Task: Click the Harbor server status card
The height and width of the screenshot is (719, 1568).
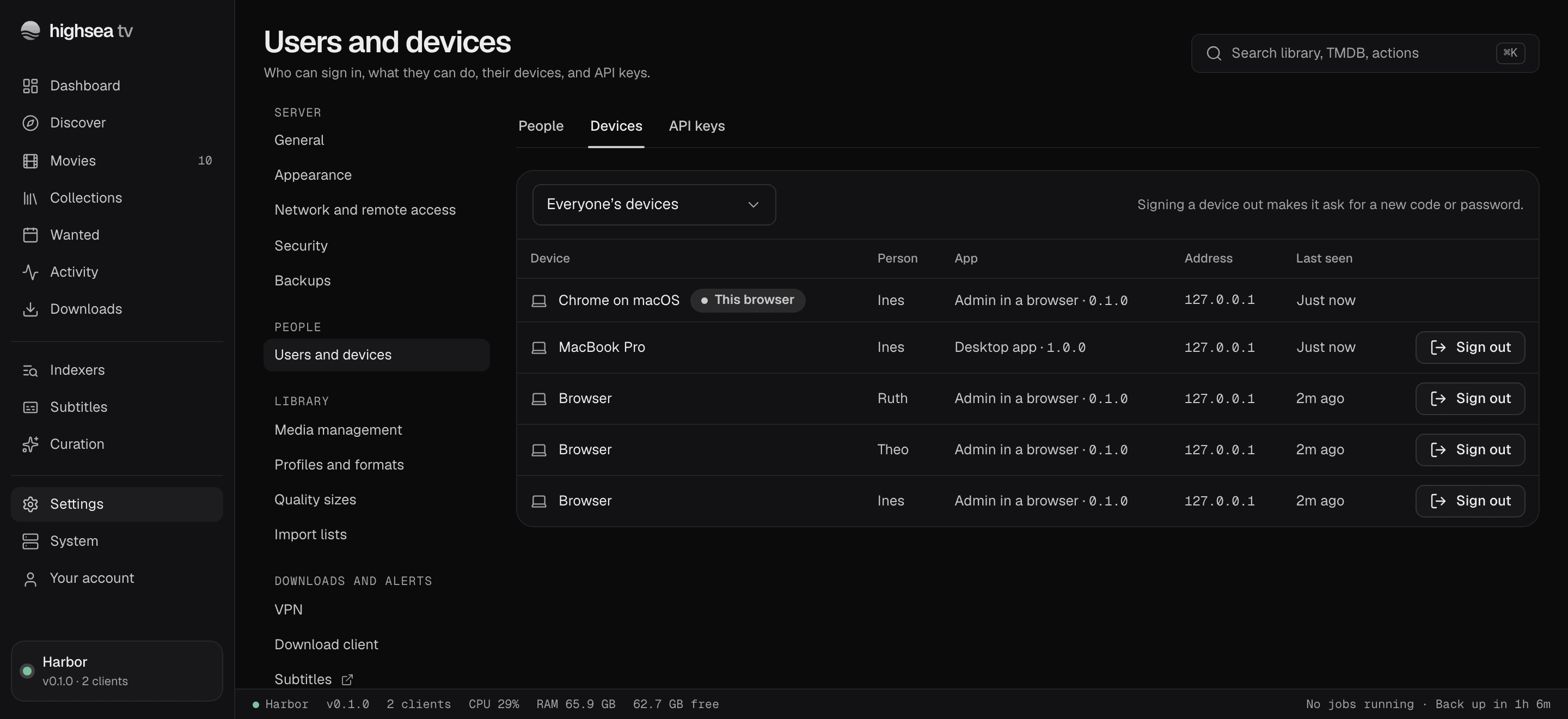Action: point(117,671)
